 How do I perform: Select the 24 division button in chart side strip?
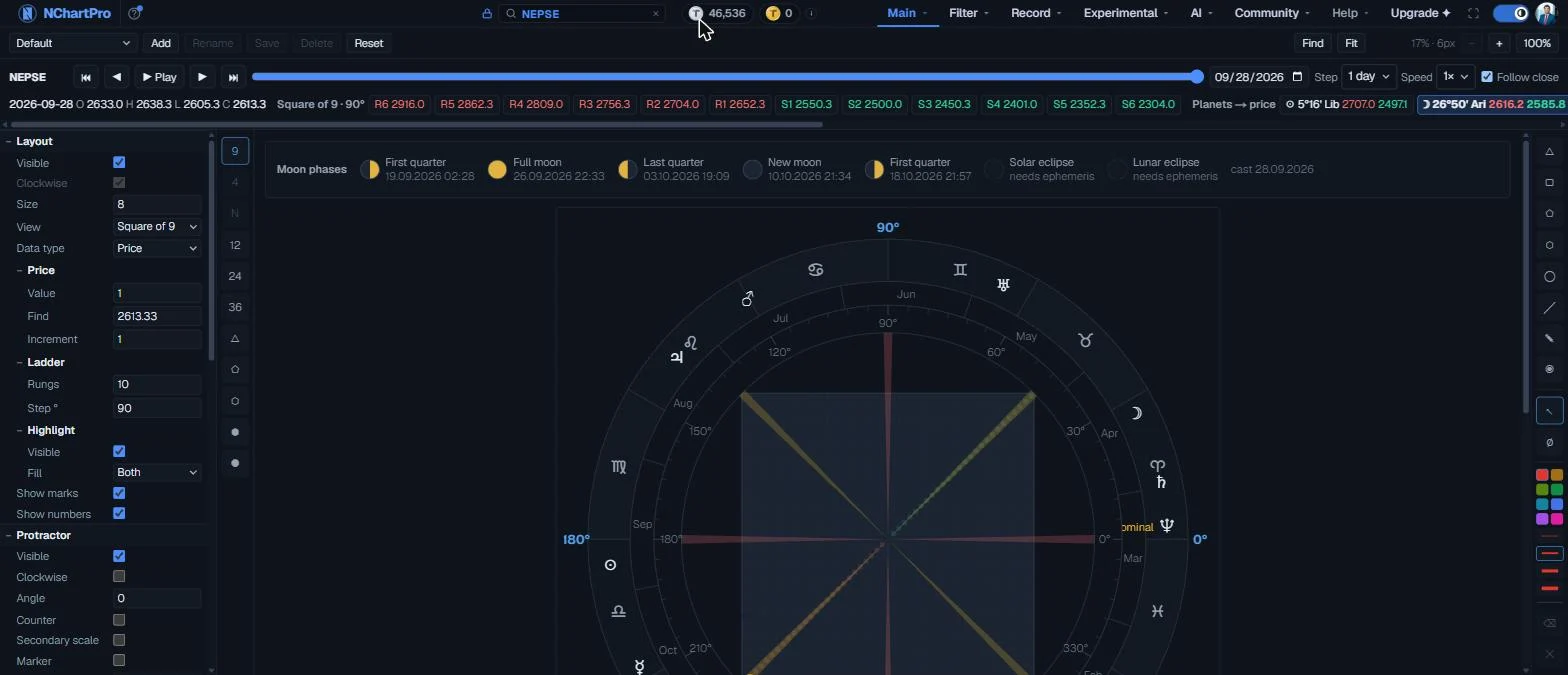click(235, 276)
